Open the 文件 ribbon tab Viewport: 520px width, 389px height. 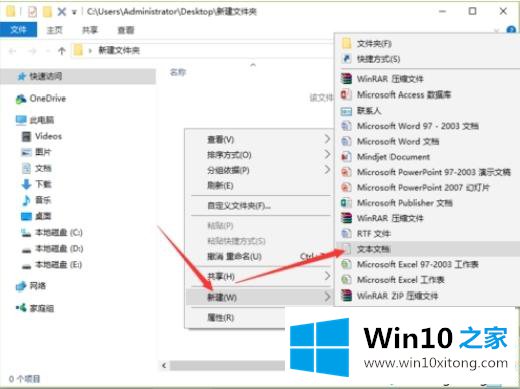tap(18, 30)
